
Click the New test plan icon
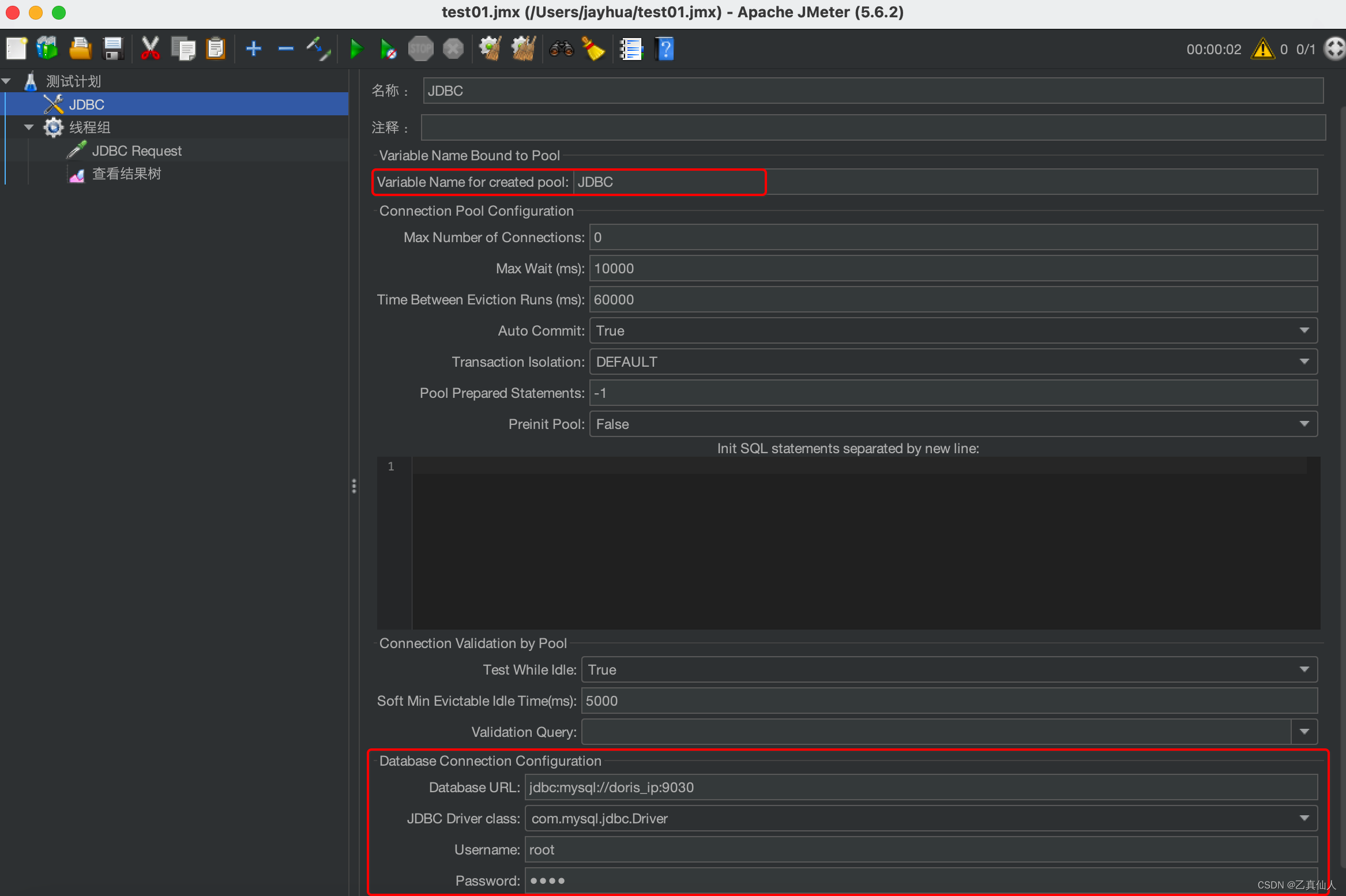coord(16,48)
